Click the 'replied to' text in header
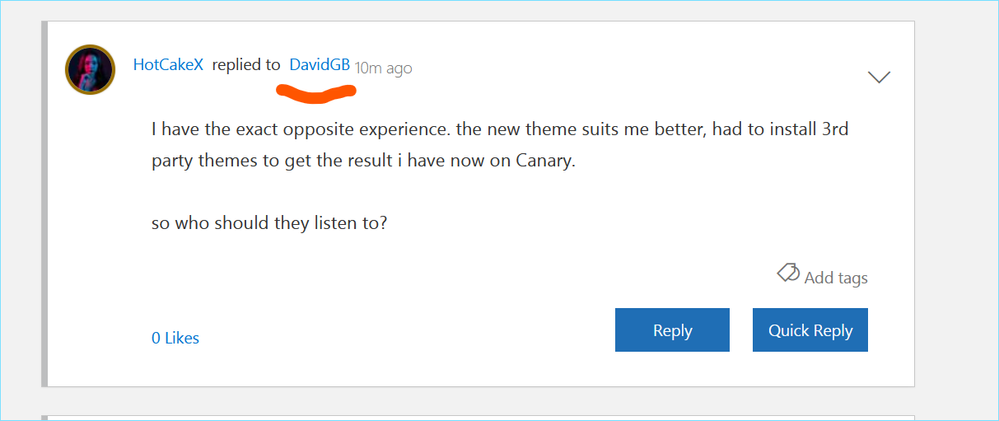The height and width of the screenshot is (421, 999). [x=246, y=65]
